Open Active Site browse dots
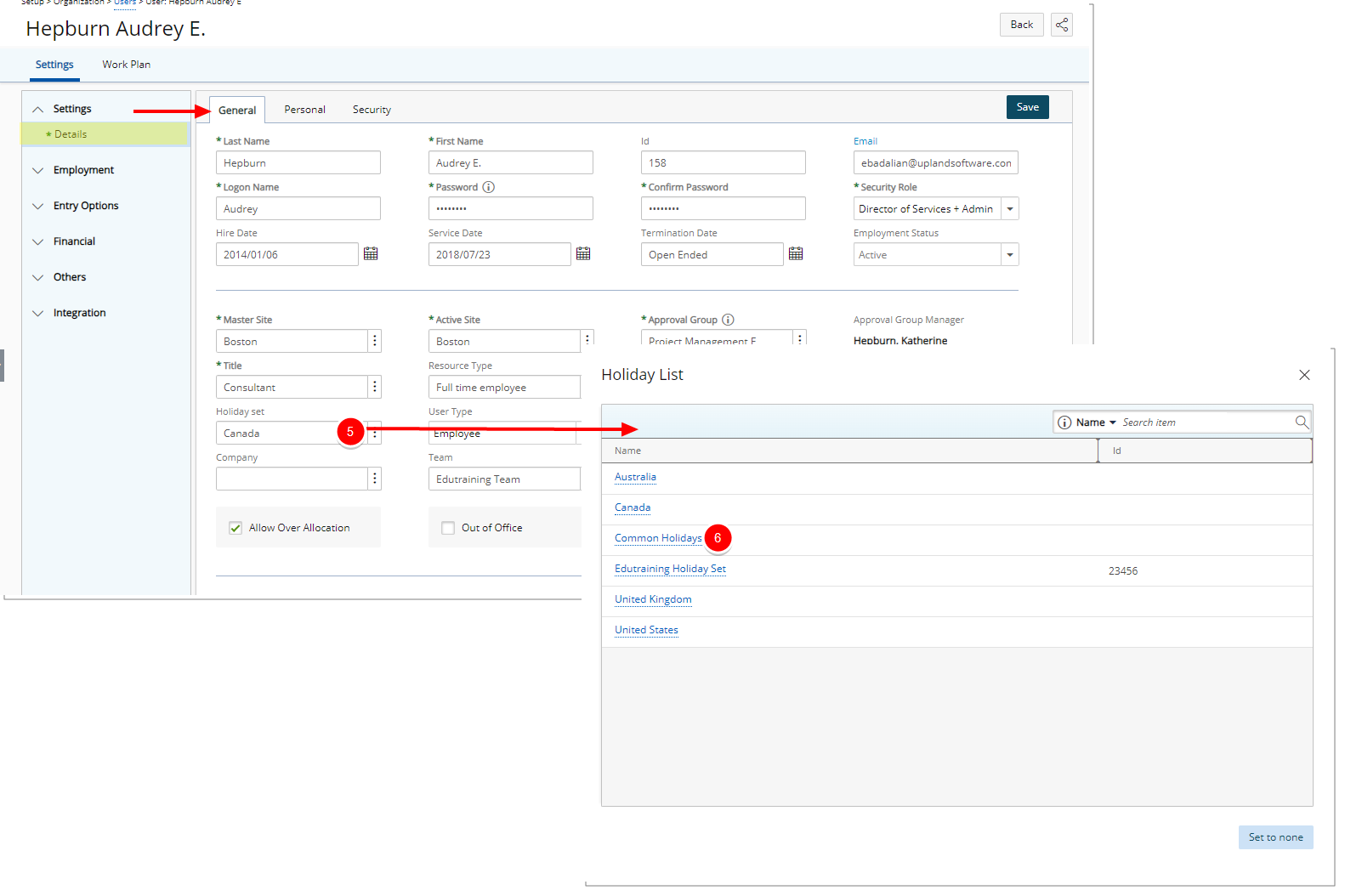This screenshot has width=1345, height=896. coord(587,339)
